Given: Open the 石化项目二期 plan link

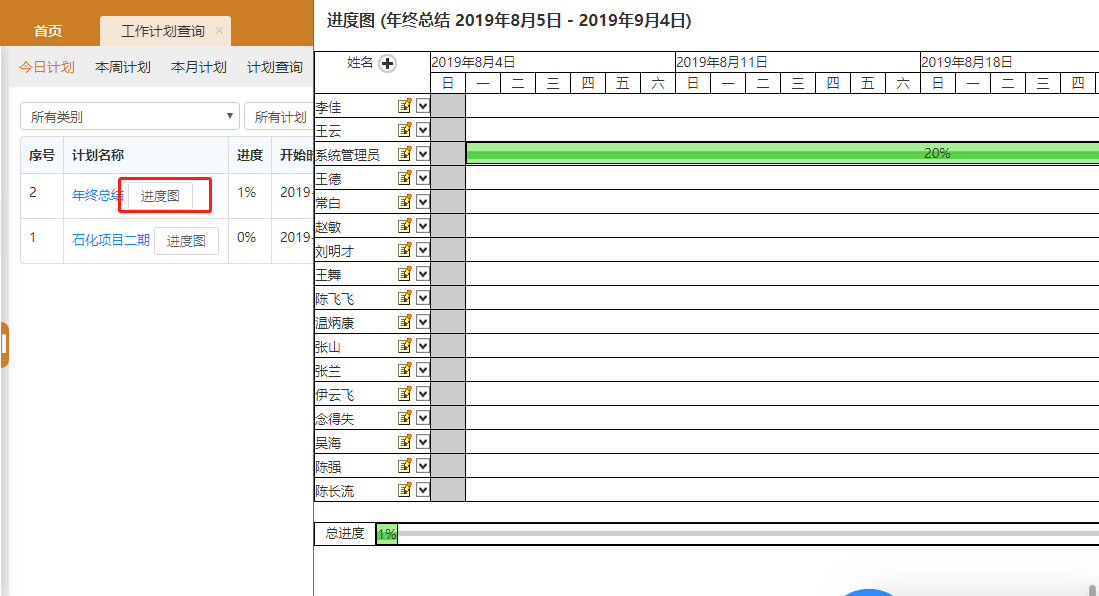Looking at the screenshot, I should pyautogui.click(x=110, y=240).
